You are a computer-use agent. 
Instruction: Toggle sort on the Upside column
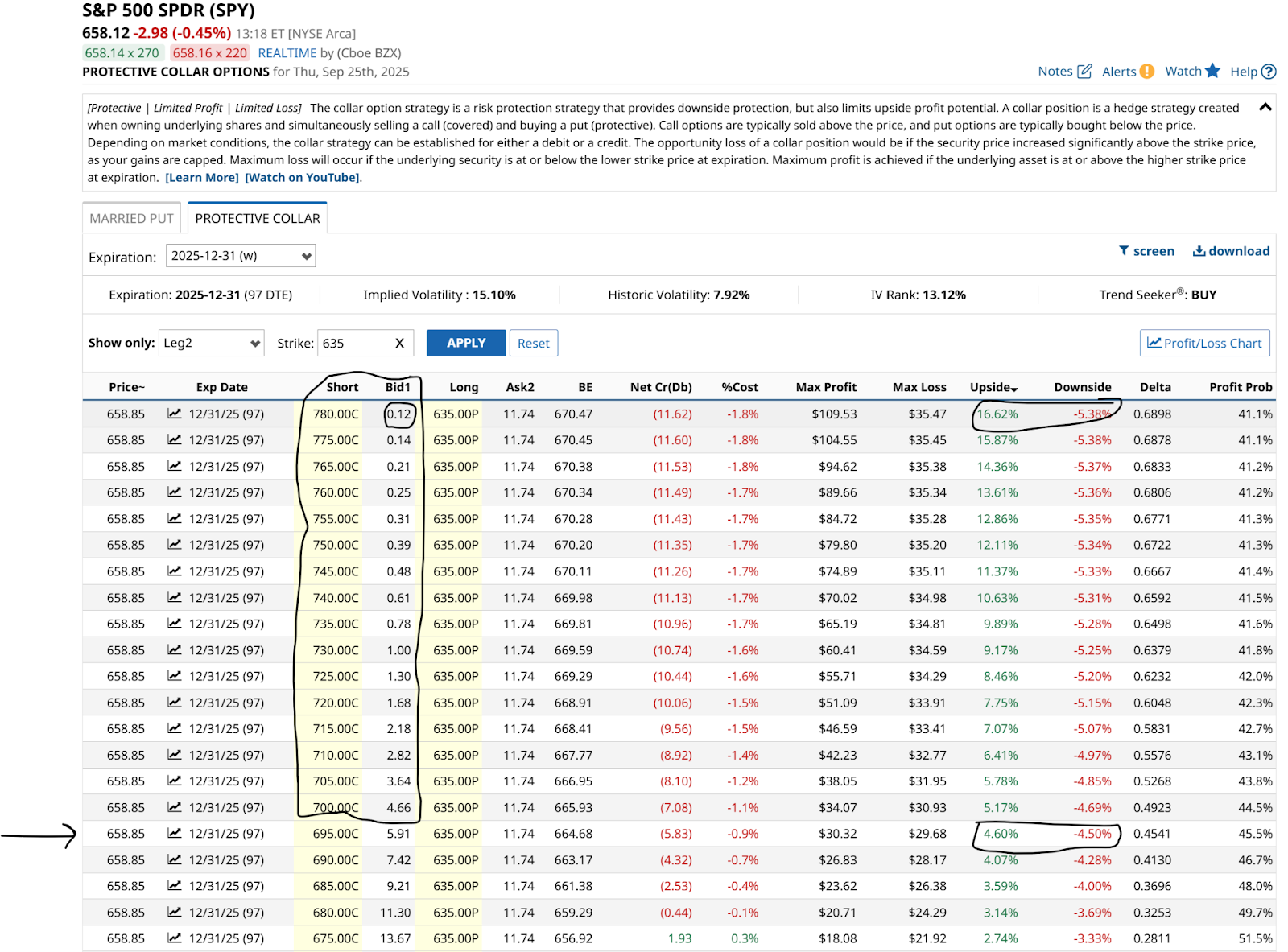pyautogui.click(x=993, y=387)
